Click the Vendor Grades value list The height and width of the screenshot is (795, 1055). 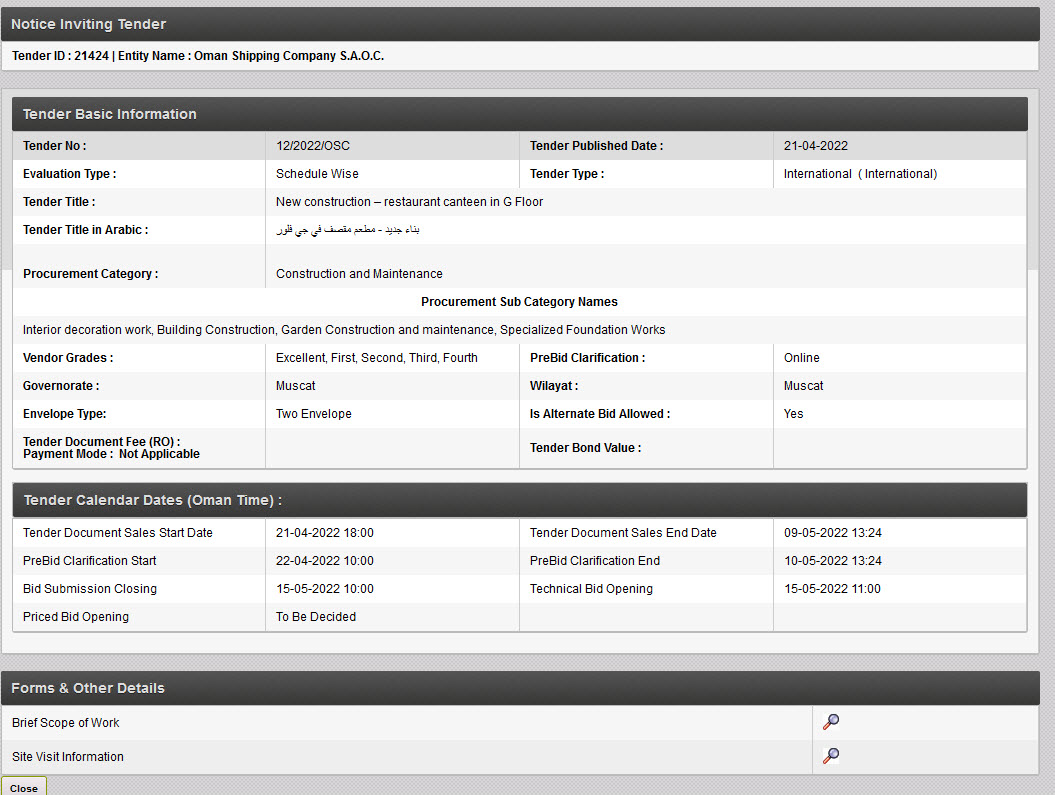click(x=376, y=358)
